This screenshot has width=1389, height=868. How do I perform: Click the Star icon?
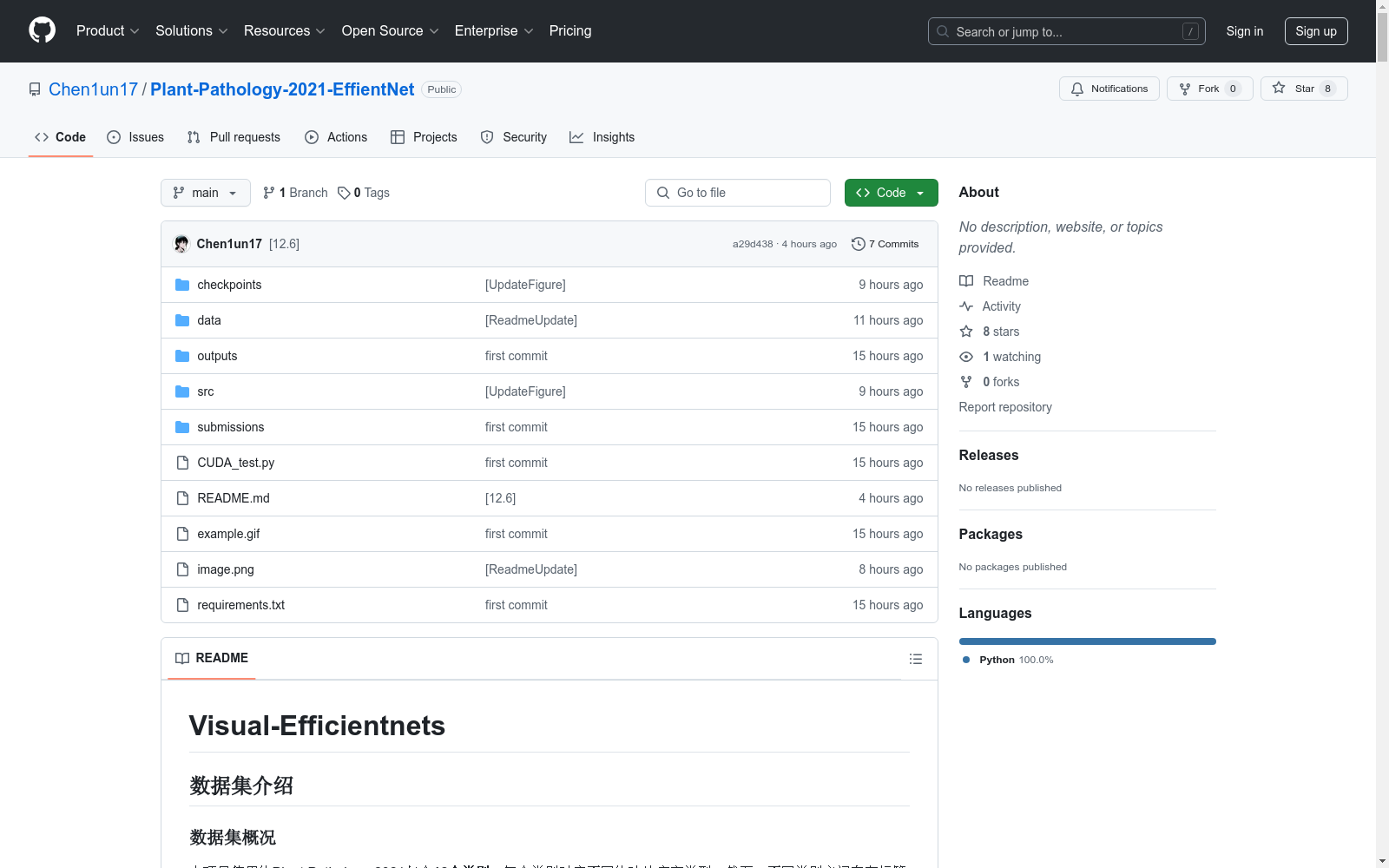pyautogui.click(x=1279, y=88)
